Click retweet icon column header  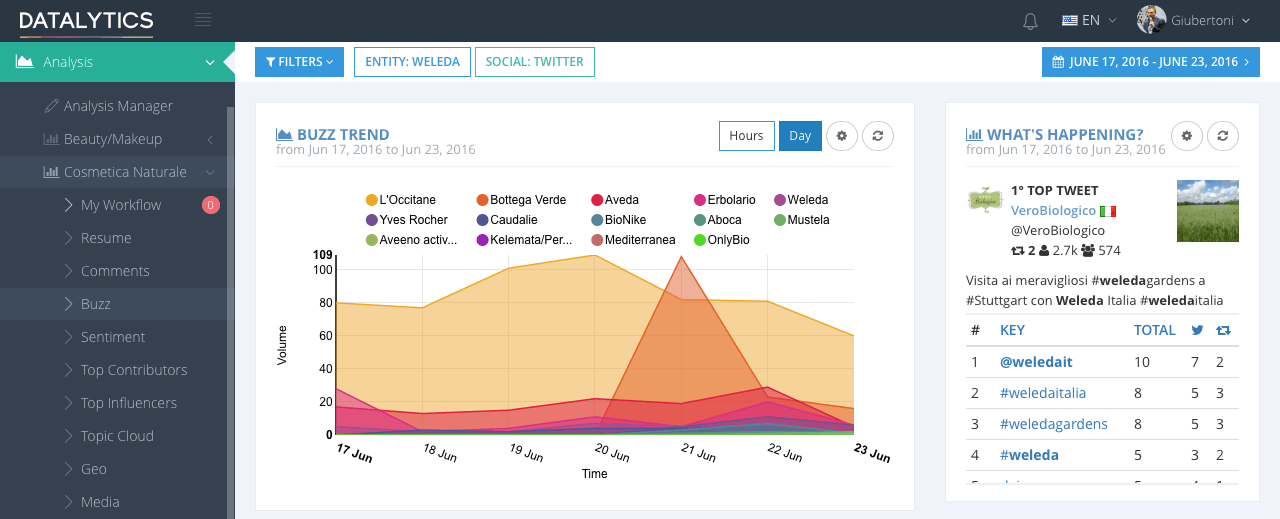1223,330
